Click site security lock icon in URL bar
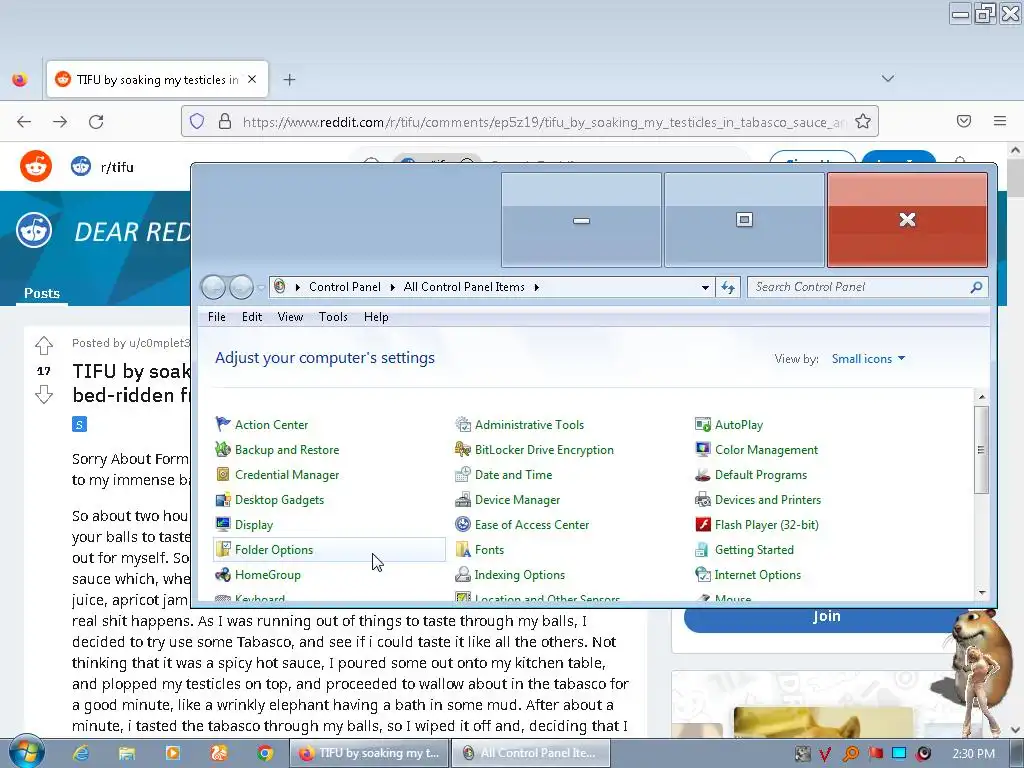This screenshot has width=1024, height=768. pos(225,121)
